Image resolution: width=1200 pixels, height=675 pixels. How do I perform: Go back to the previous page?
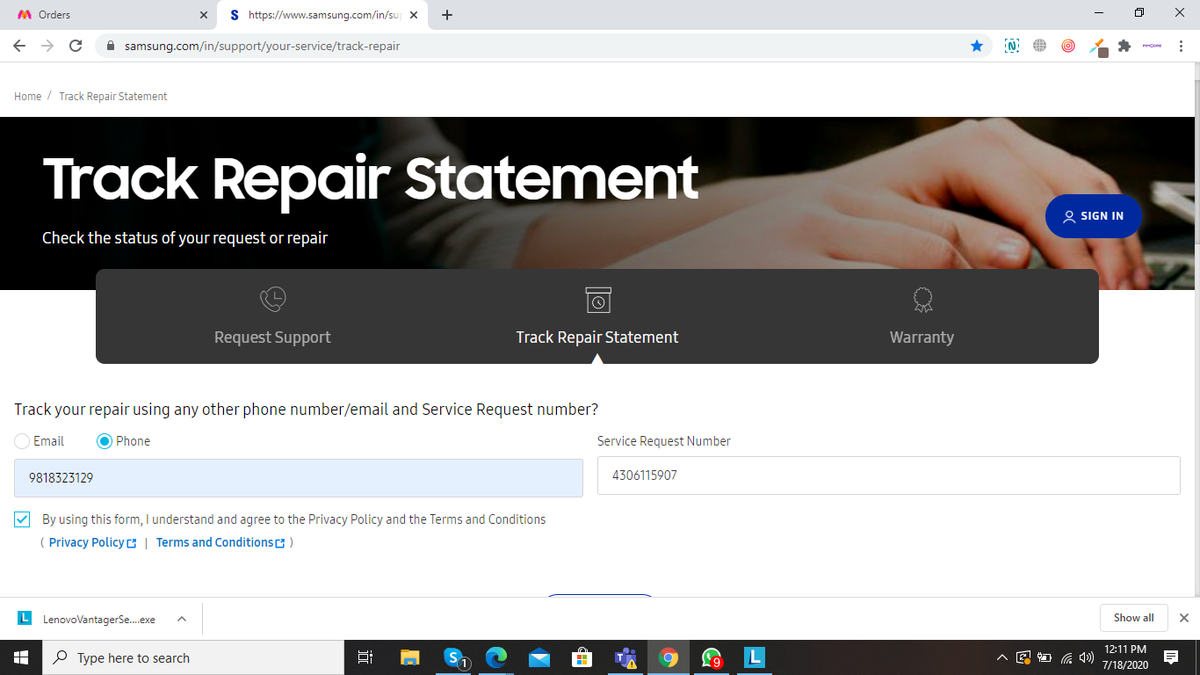click(20, 46)
